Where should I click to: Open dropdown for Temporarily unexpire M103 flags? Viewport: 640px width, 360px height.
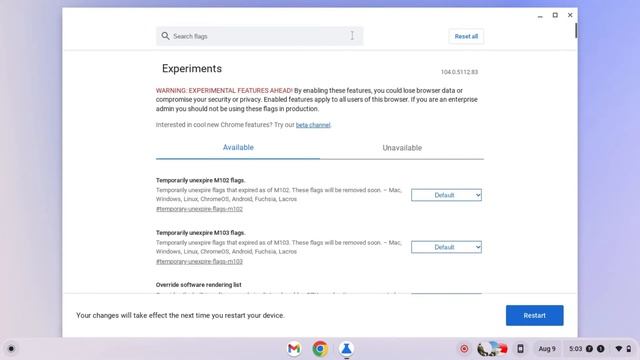pos(446,247)
